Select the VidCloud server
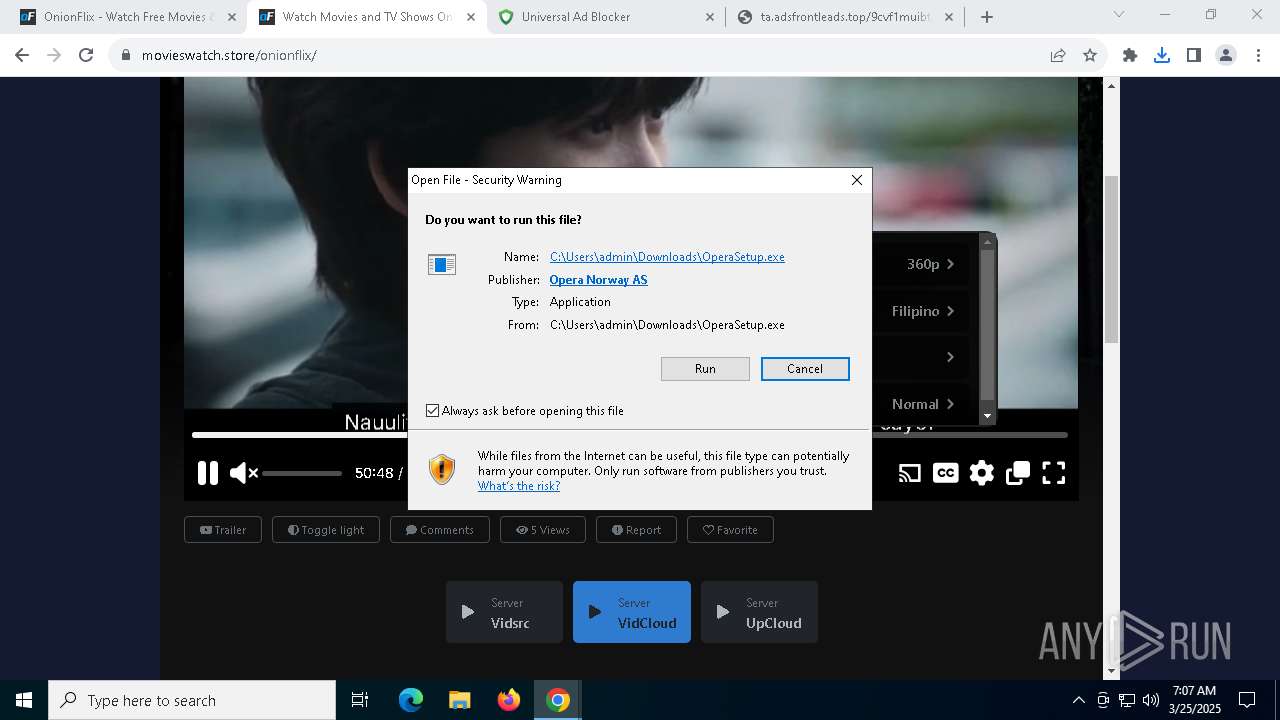This screenshot has height=720, width=1280. (632, 612)
